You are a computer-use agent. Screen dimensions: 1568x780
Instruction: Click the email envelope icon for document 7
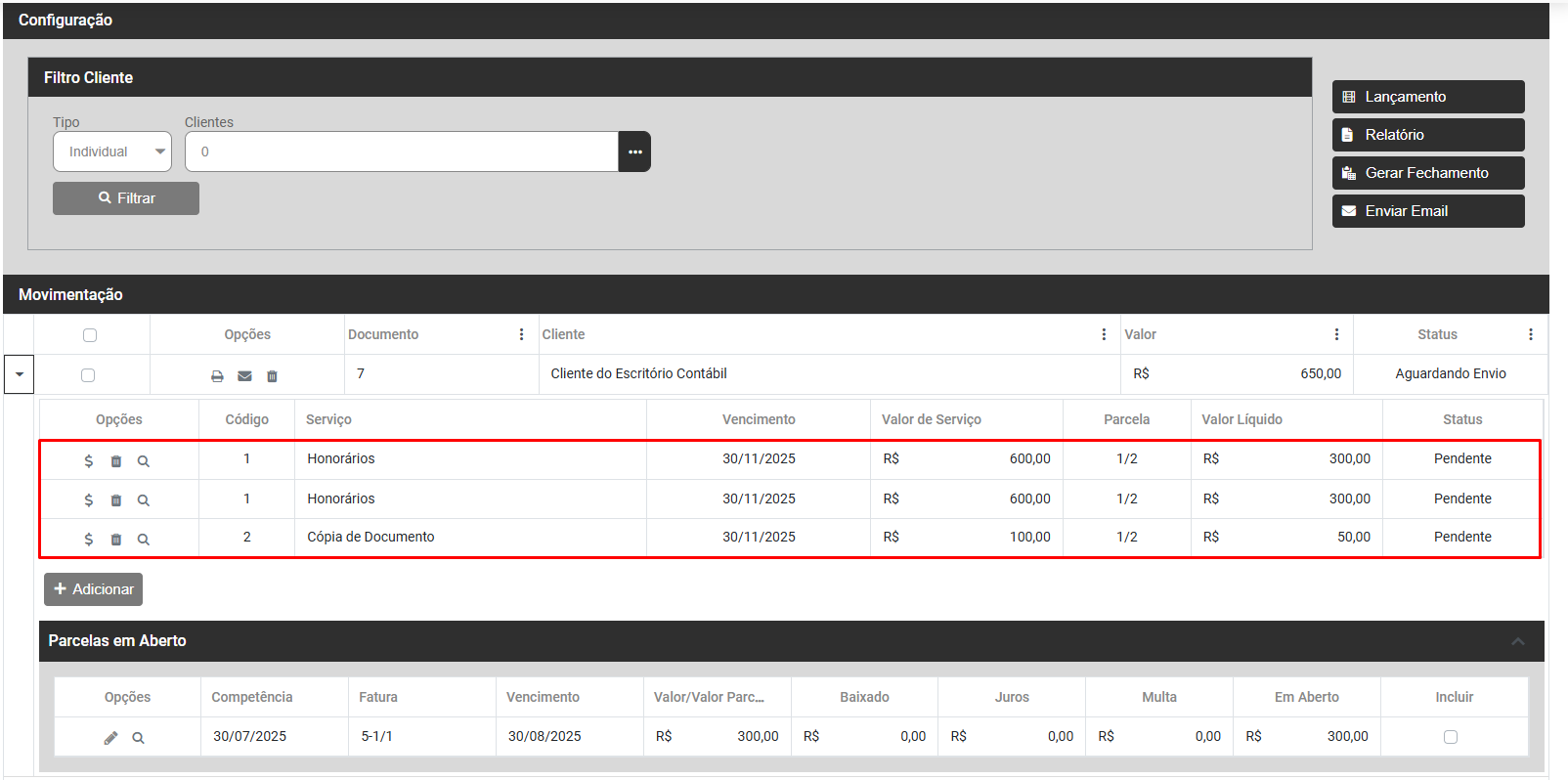click(x=244, y=376)
